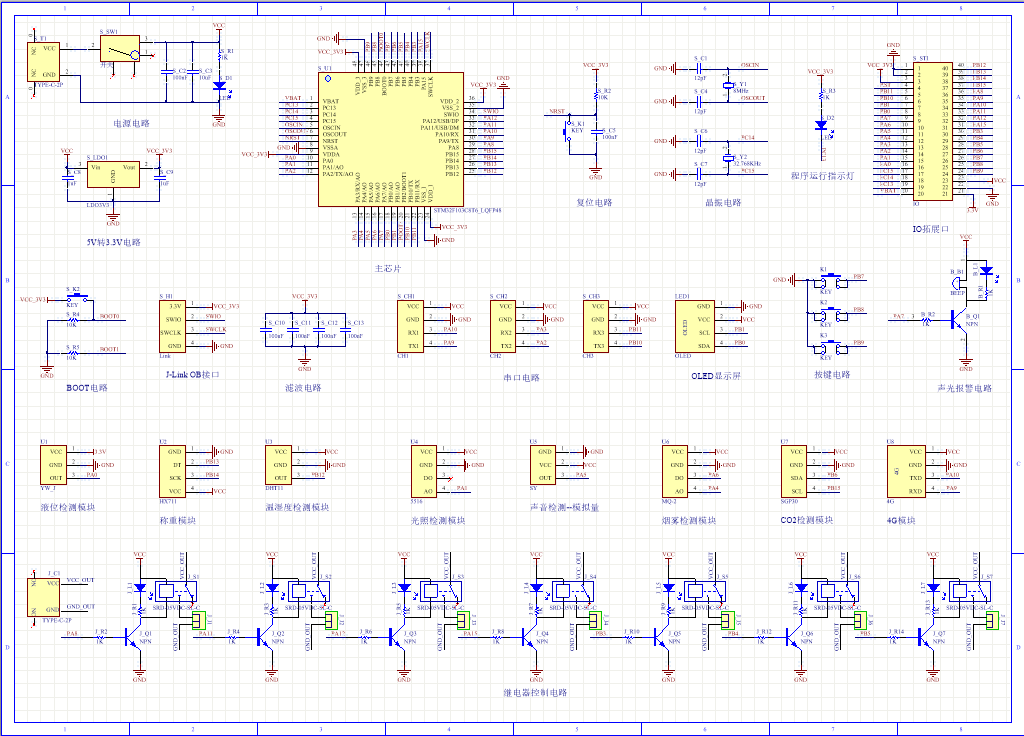Select the S_ST1 IO expansion header
Image resolution: width=1024 pixels, height=736 pixels.
click(x=933, y=131)
